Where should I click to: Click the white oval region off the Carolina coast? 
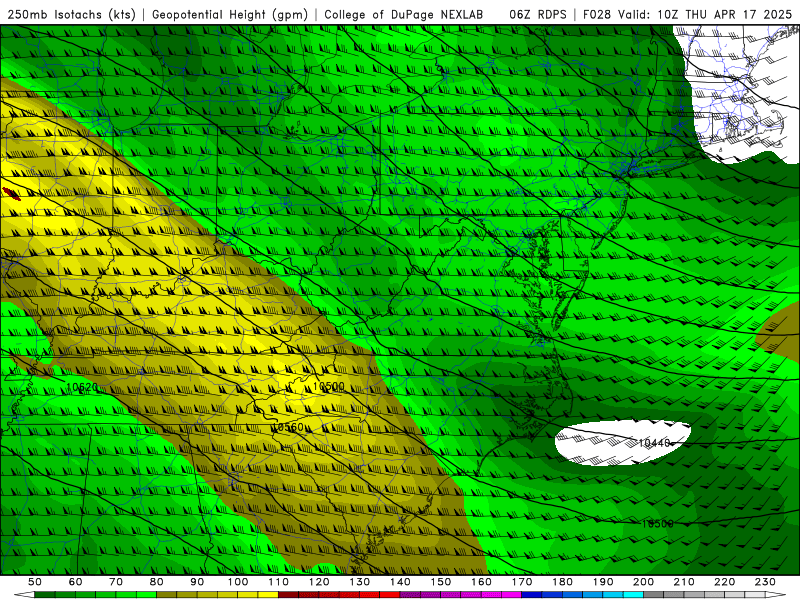[x=622, y=443]
